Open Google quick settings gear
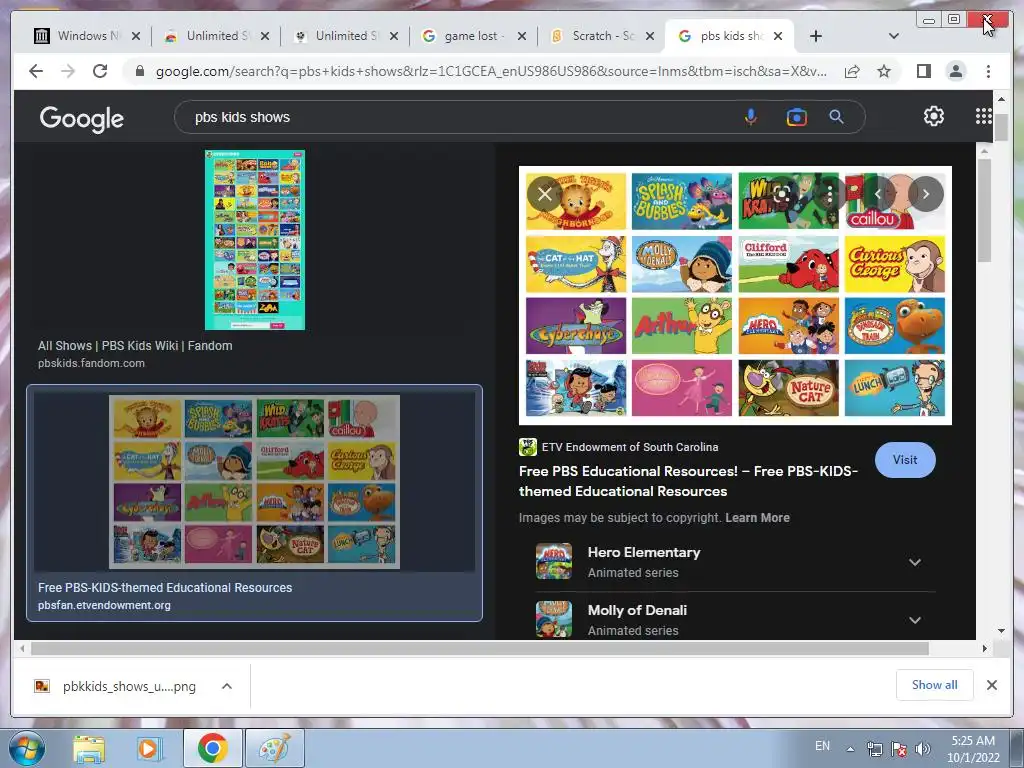The image size is (1024, 768). (933, 116)
